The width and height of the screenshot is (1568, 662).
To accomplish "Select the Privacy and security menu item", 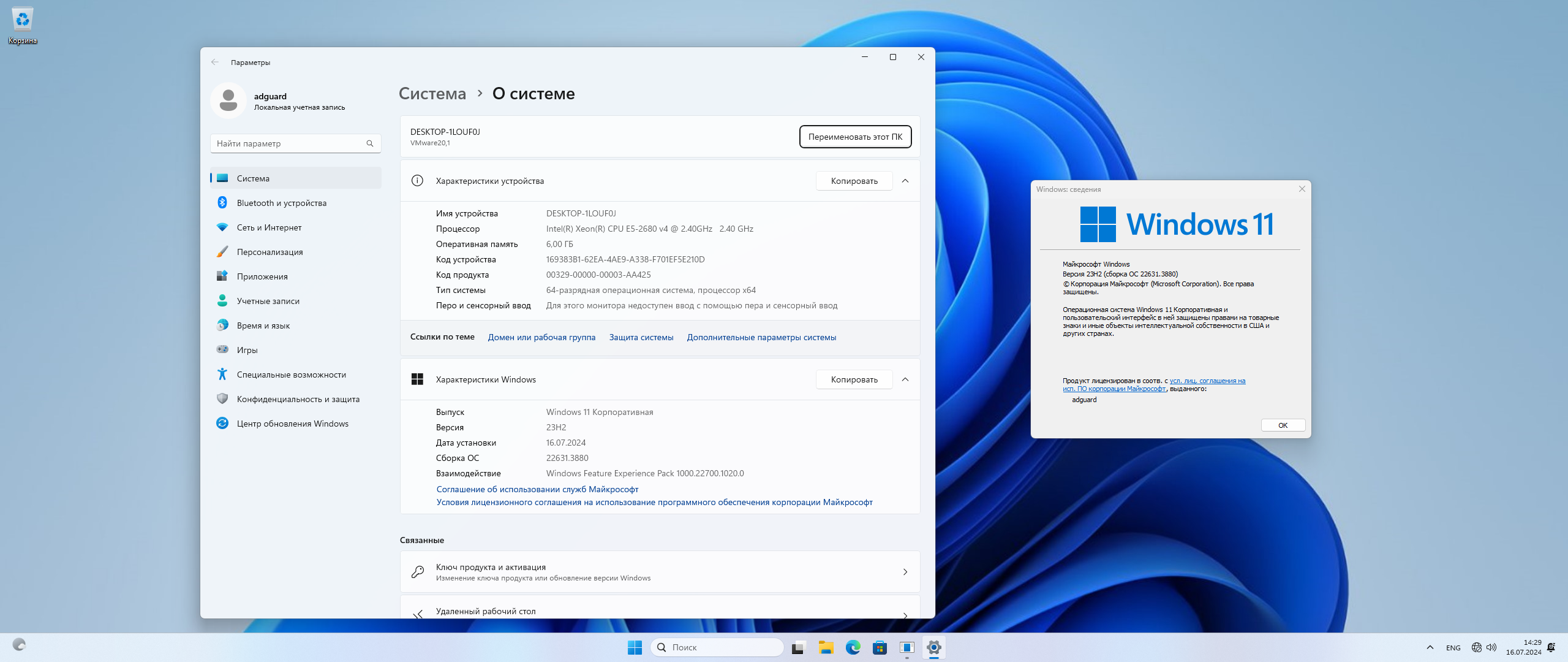I will (298, 399).
